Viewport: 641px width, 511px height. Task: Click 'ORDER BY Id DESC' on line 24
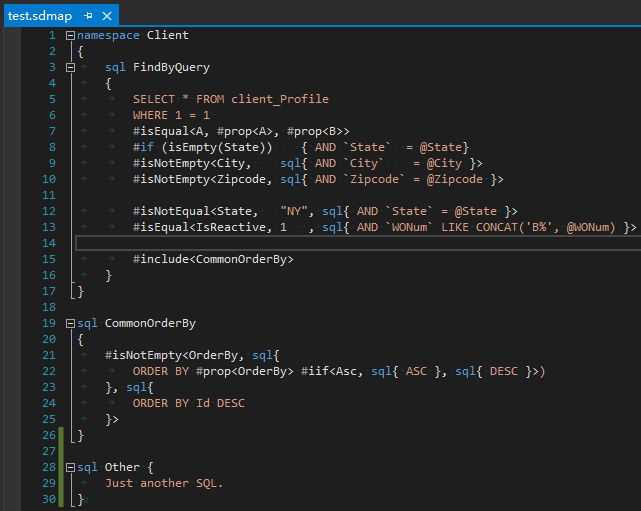pos(188,404)
